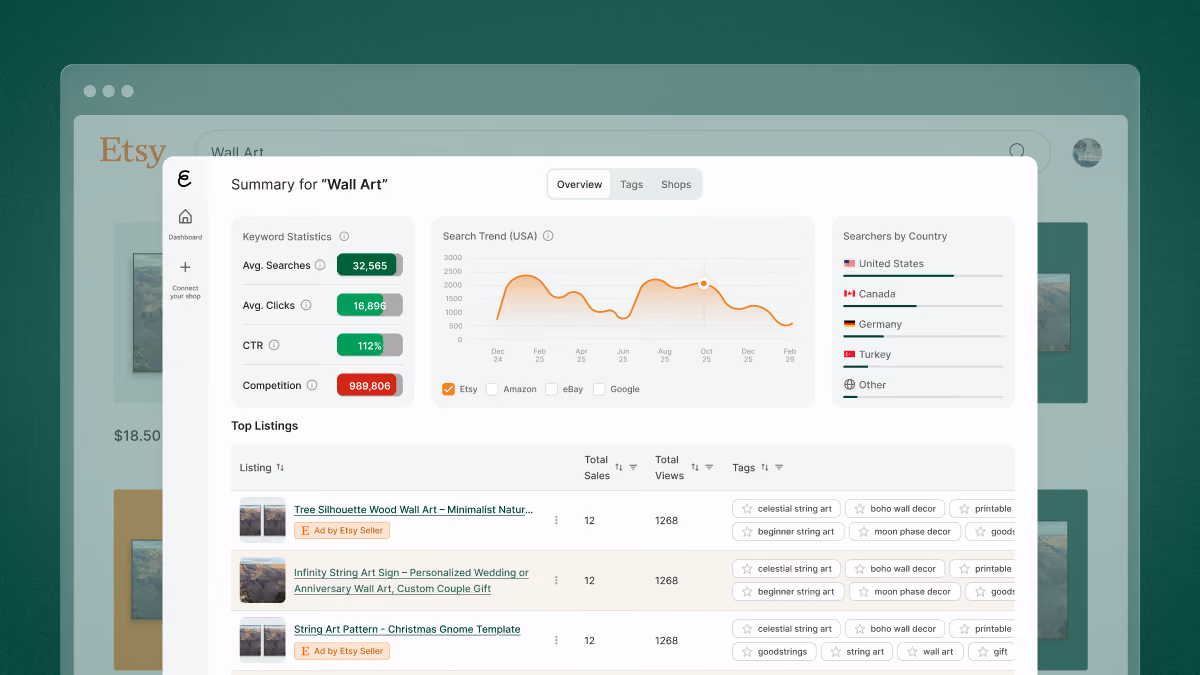Viewport: 1200px width, 675px height.
Task: Switch to the Shops tab
Action: pyautogui.click(x=676, y=184)
